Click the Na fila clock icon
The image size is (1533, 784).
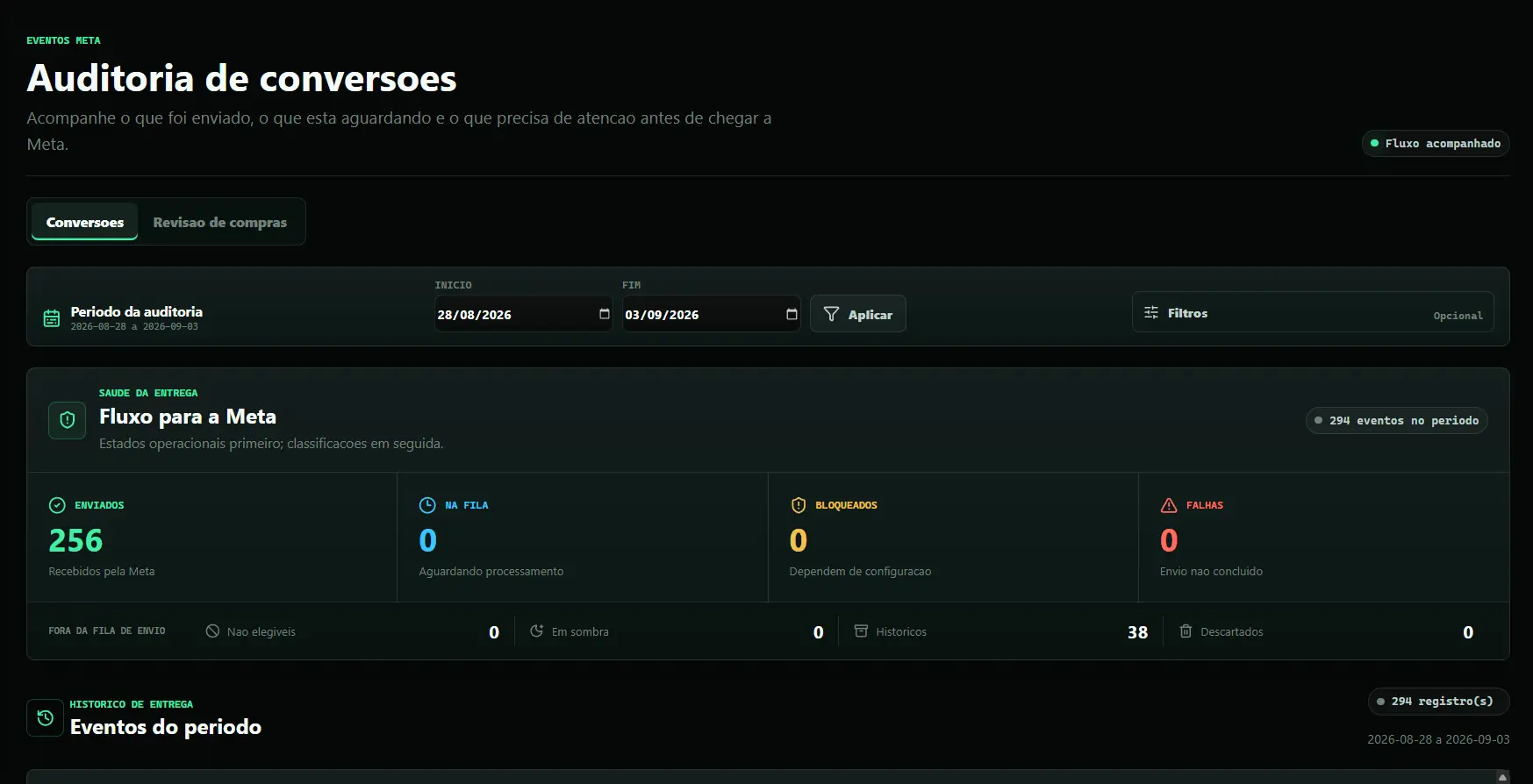[427, 505]
